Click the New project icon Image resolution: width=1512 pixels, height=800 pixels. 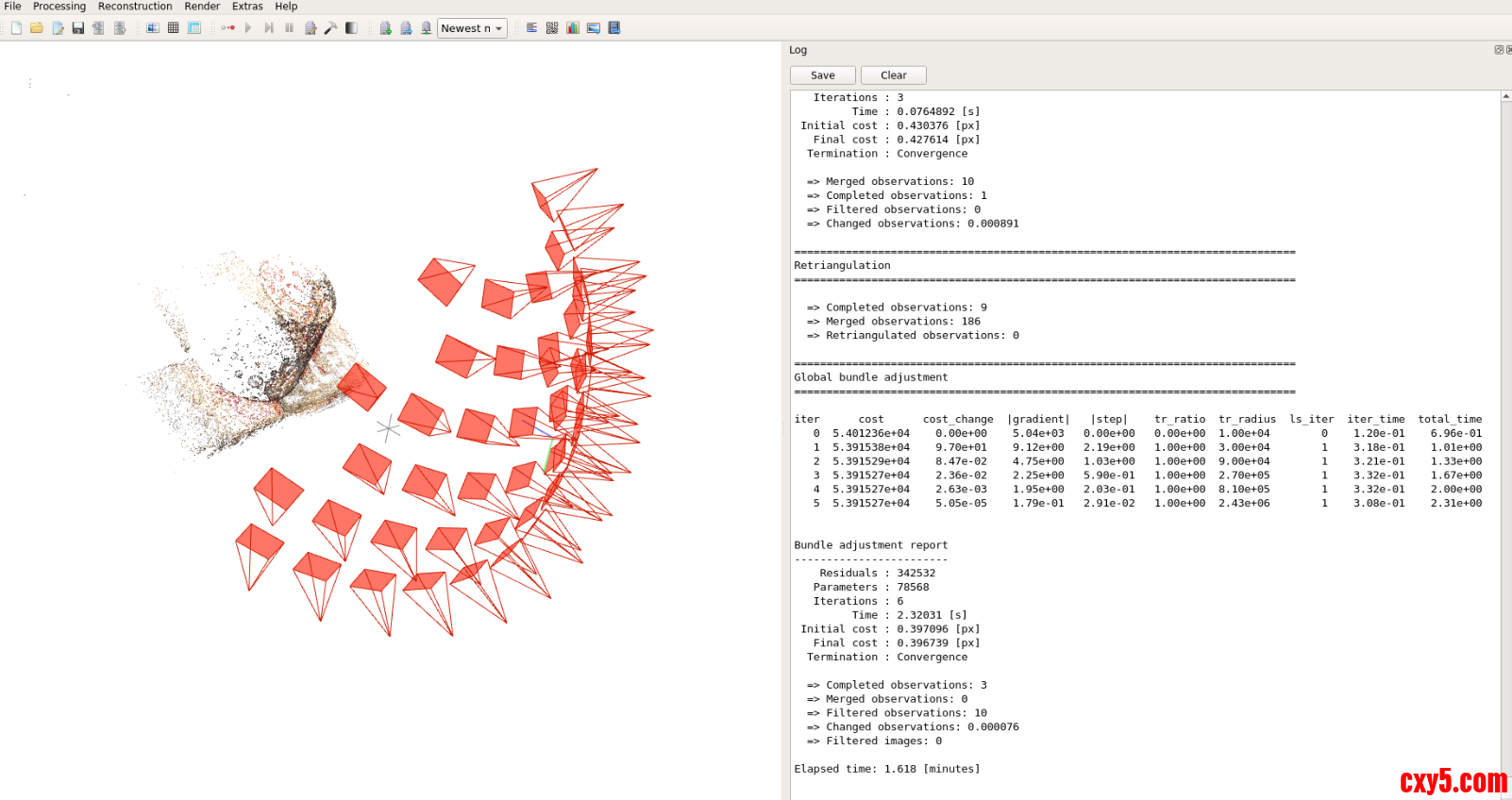pos(16,28)
